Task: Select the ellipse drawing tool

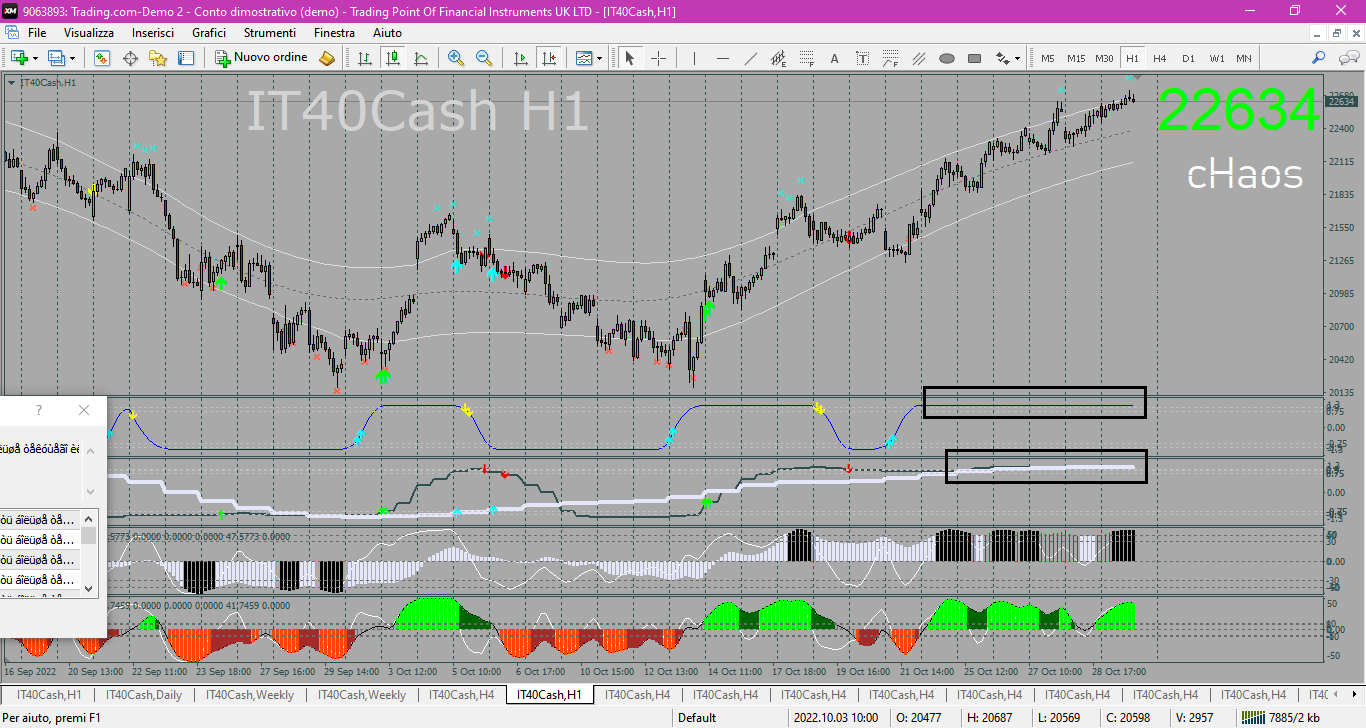Action: coord(947,58)
